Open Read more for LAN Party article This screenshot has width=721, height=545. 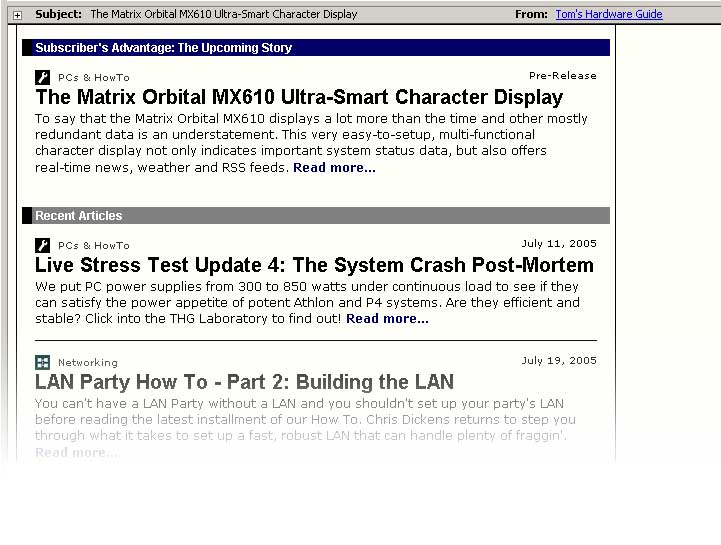tap(77, 453)
